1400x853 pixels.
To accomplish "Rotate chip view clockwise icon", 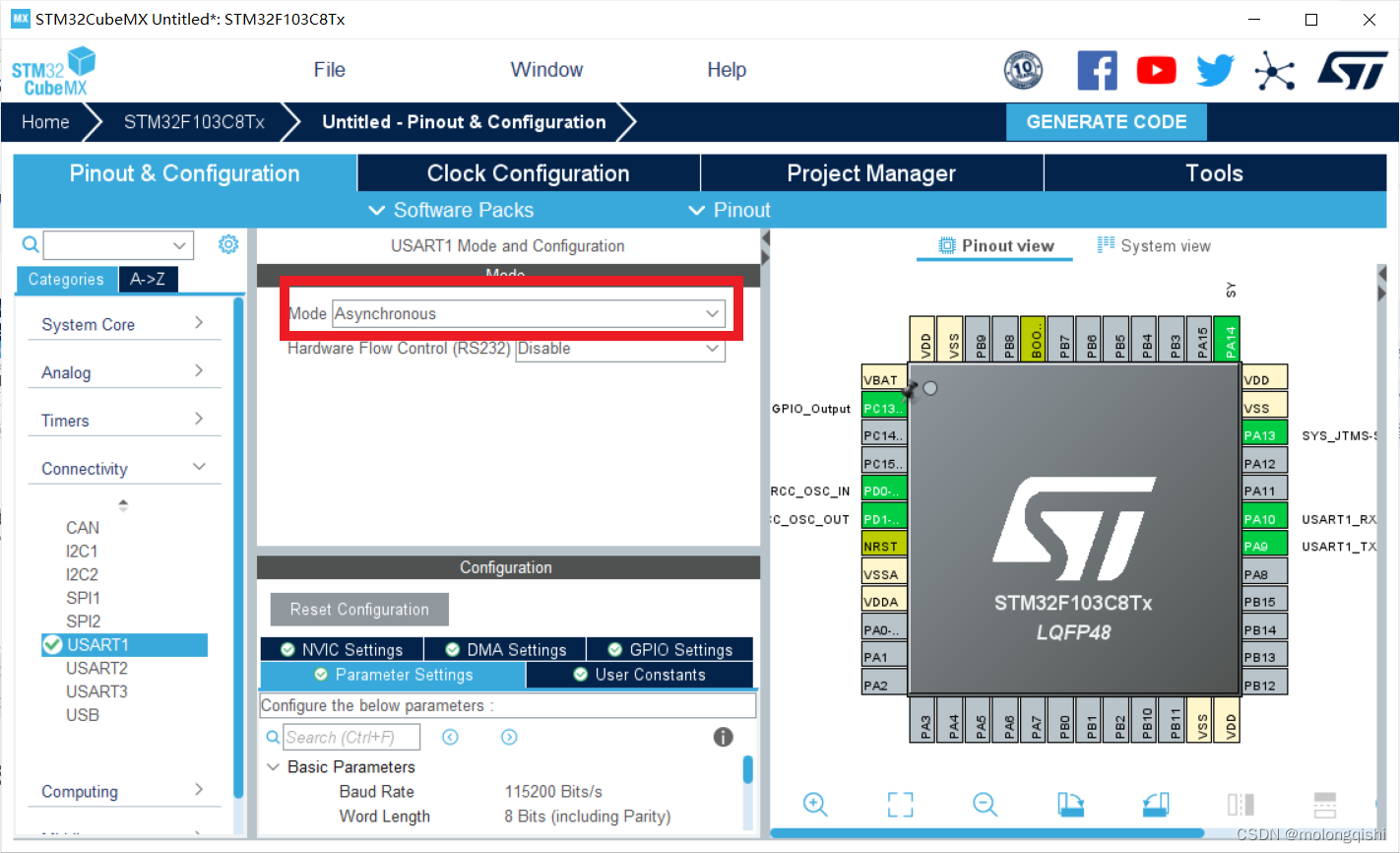I will click(1071, 804).
